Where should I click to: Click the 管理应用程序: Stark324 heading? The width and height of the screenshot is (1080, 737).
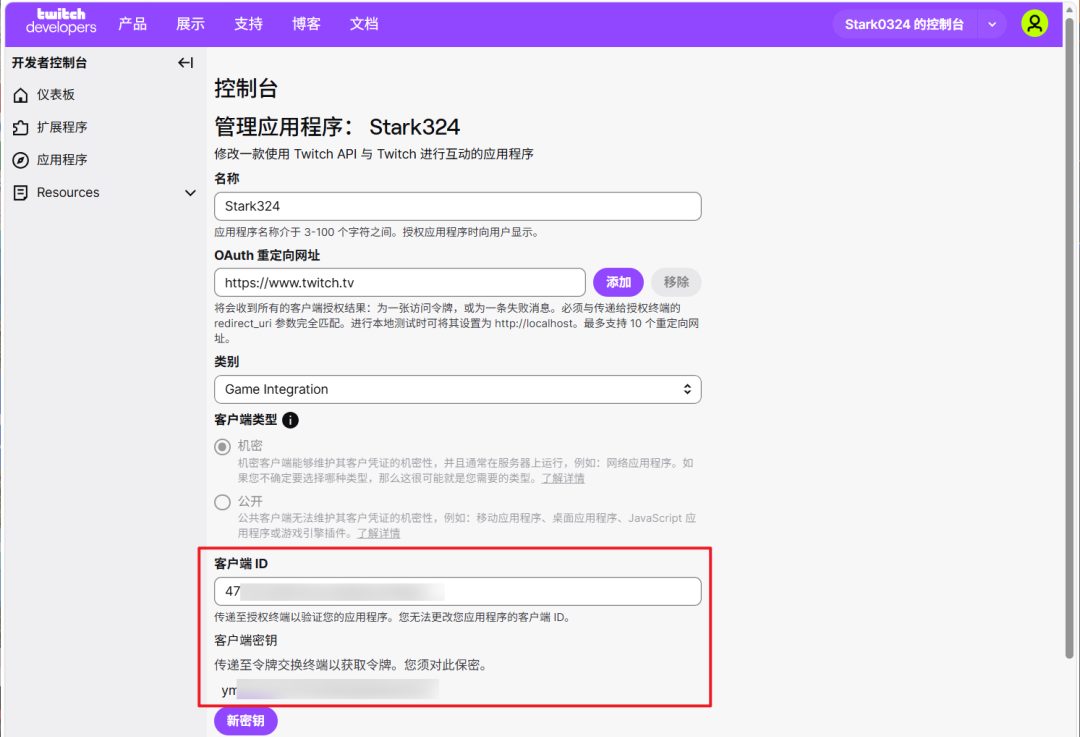(337, 127)
